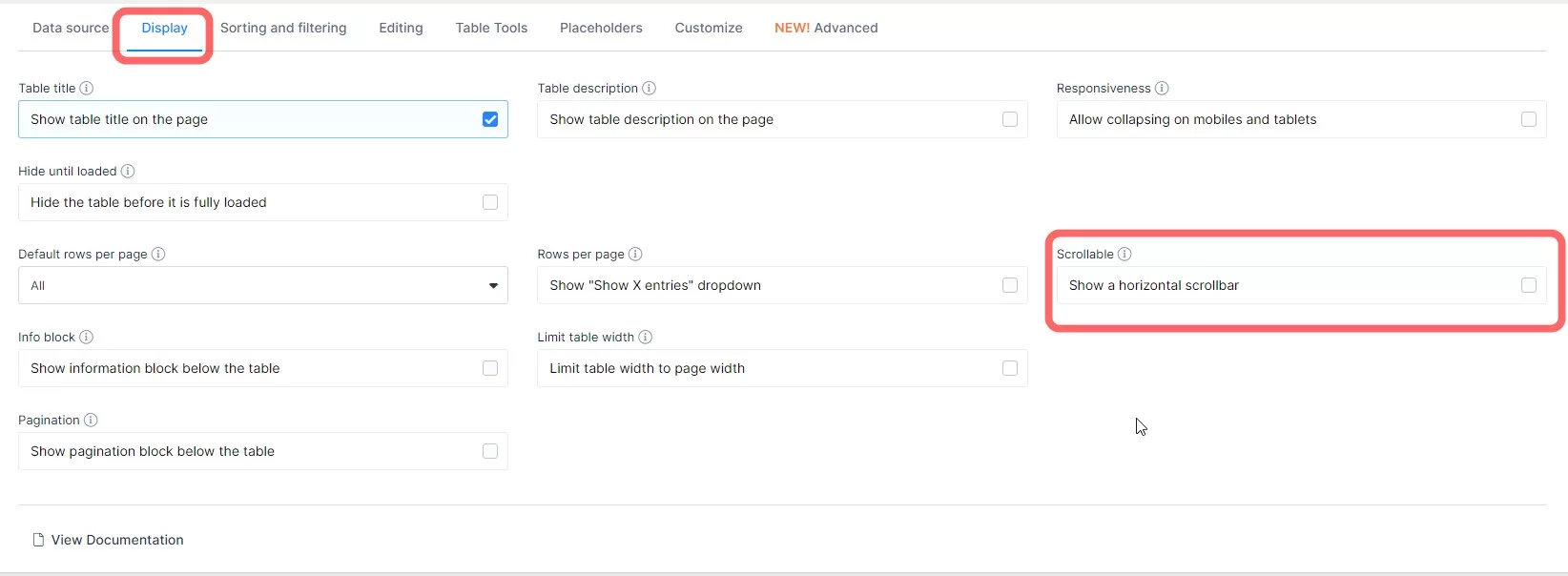Screen dimensions: 1568x576
Task: Switch to Sorting and filtering tab
Action: 283,29
